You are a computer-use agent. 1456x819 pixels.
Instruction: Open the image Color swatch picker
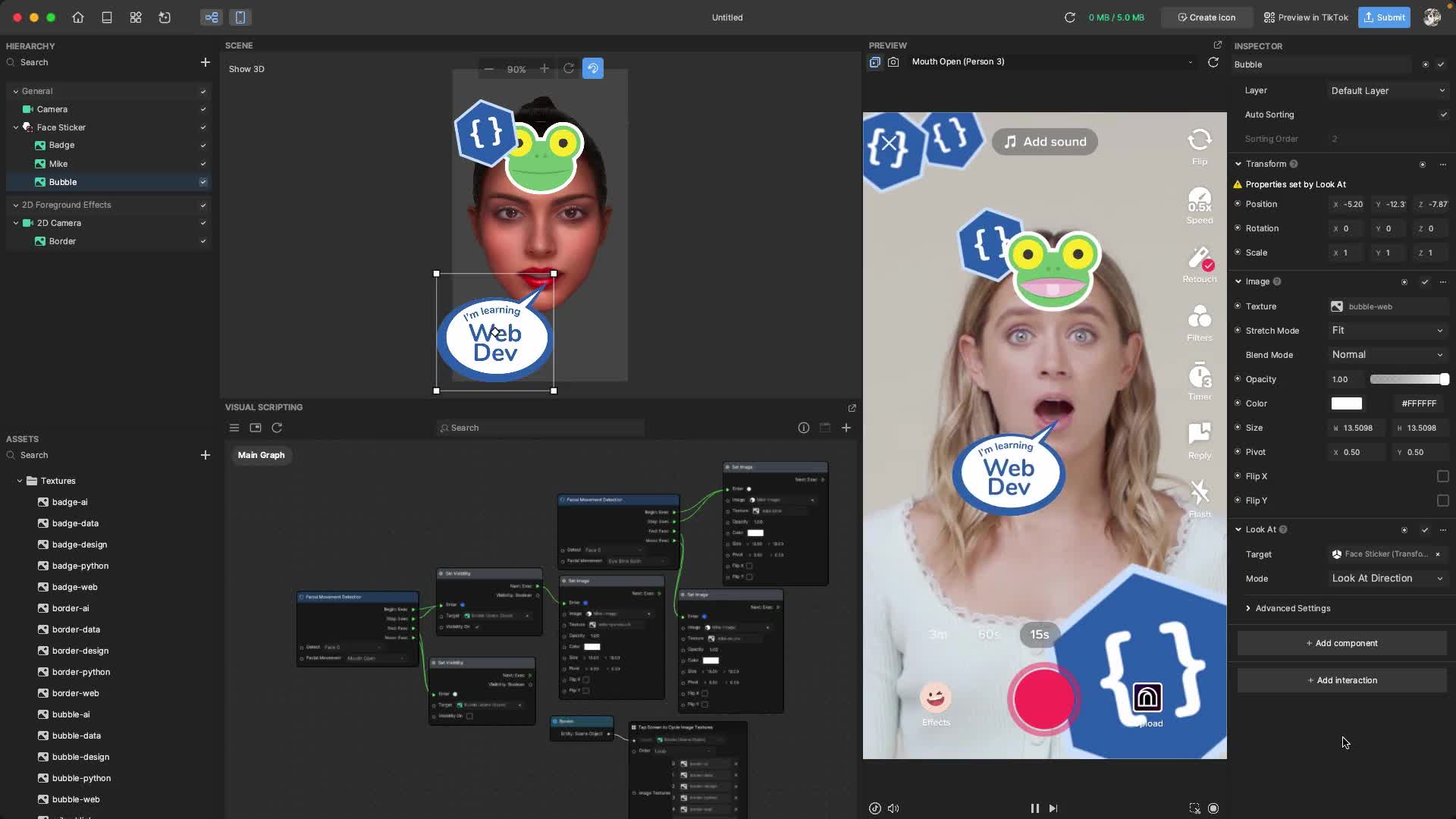[x=1346, y=403]
